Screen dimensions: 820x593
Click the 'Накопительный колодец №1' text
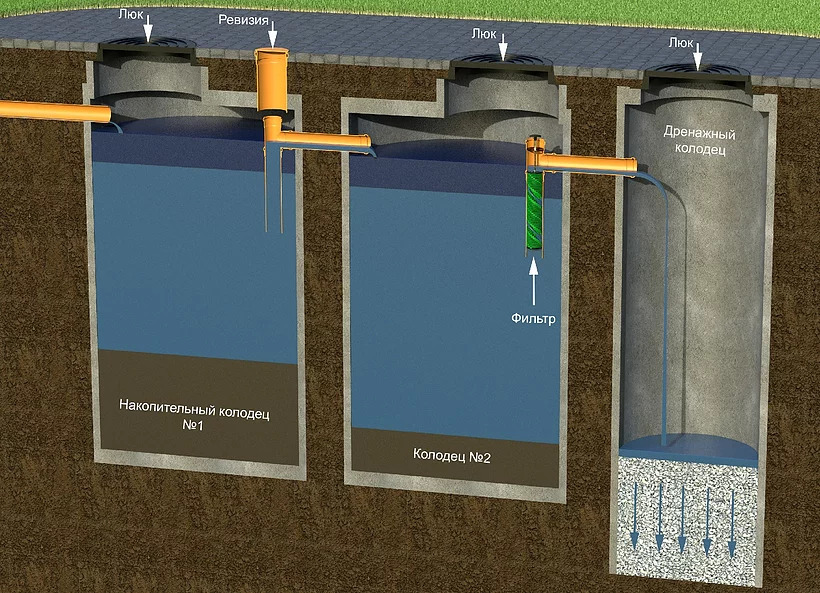tap(193, 415)
